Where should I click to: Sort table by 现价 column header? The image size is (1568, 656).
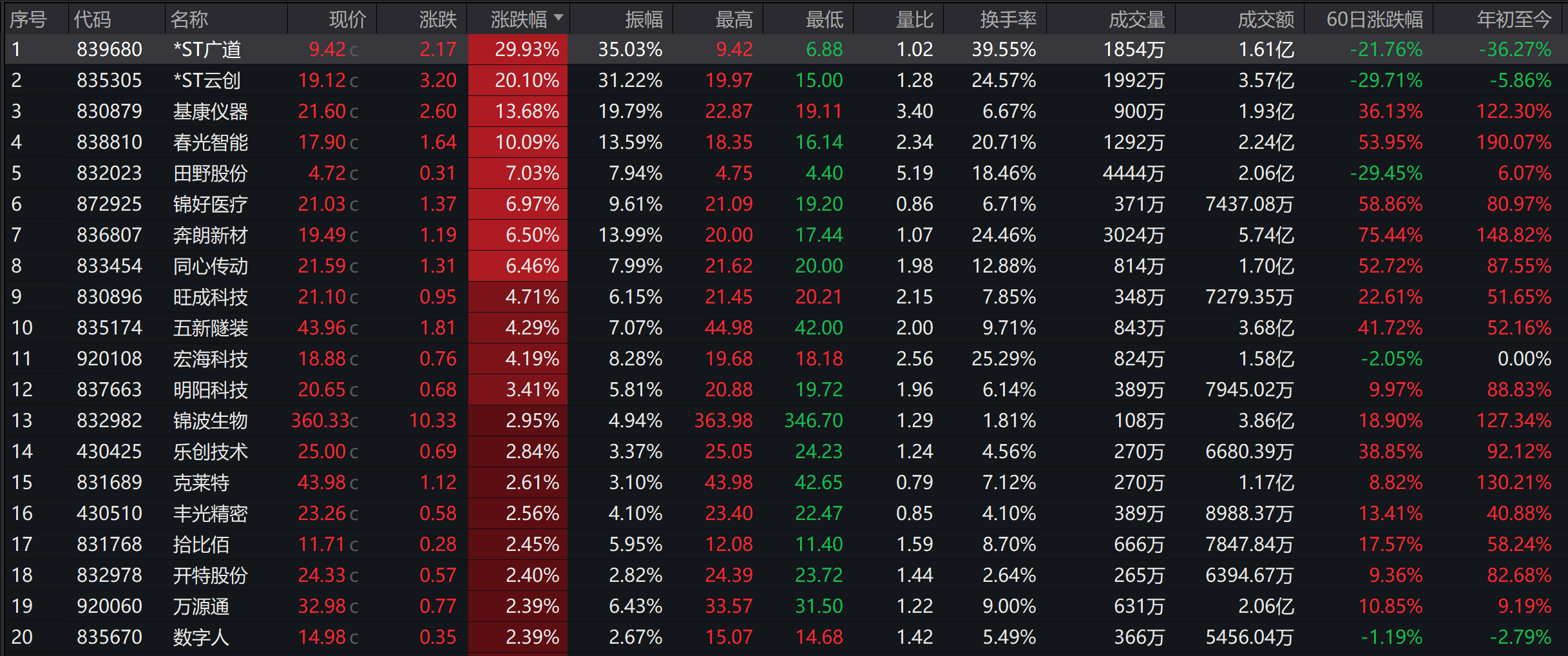347,19
